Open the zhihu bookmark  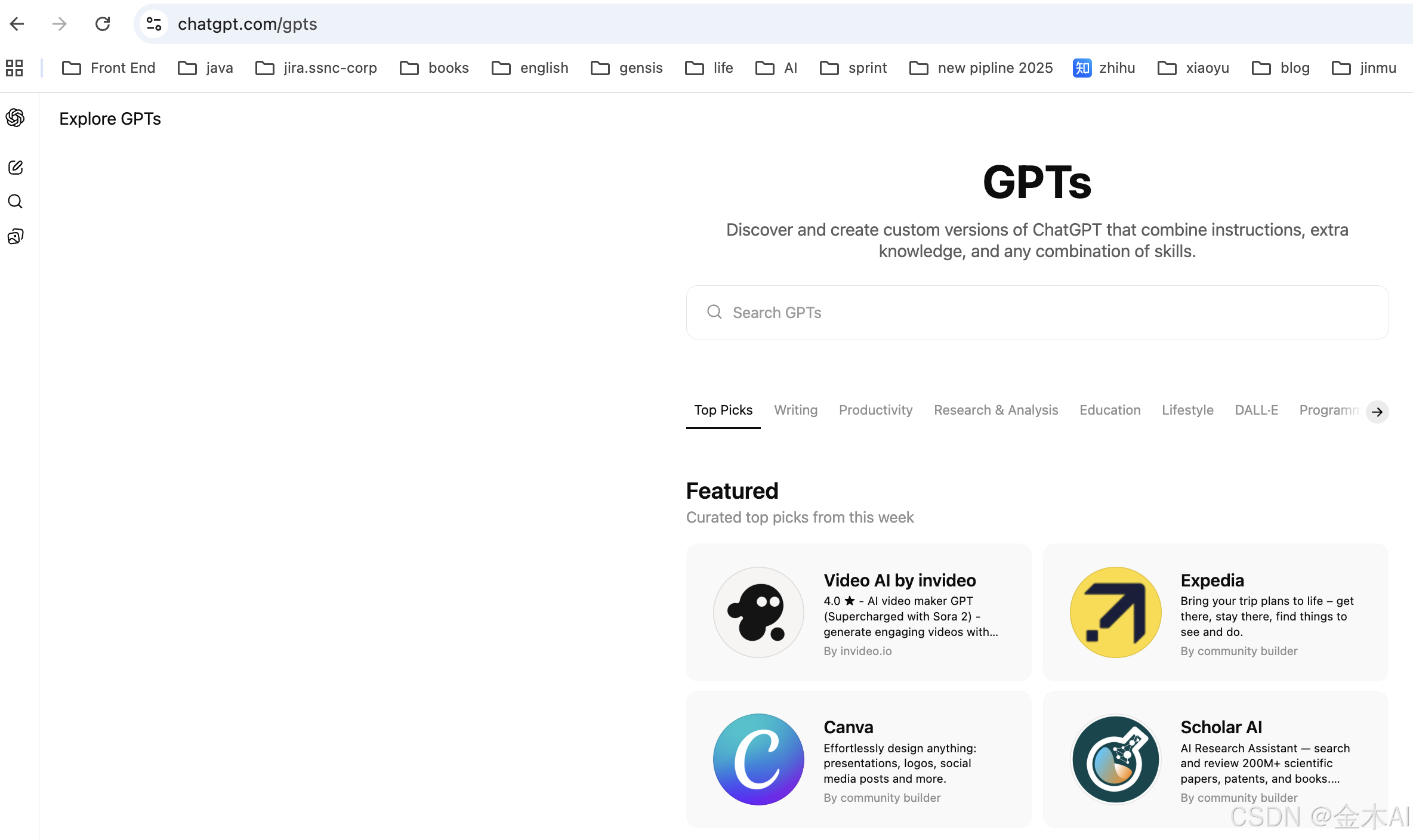(1104, 68)
